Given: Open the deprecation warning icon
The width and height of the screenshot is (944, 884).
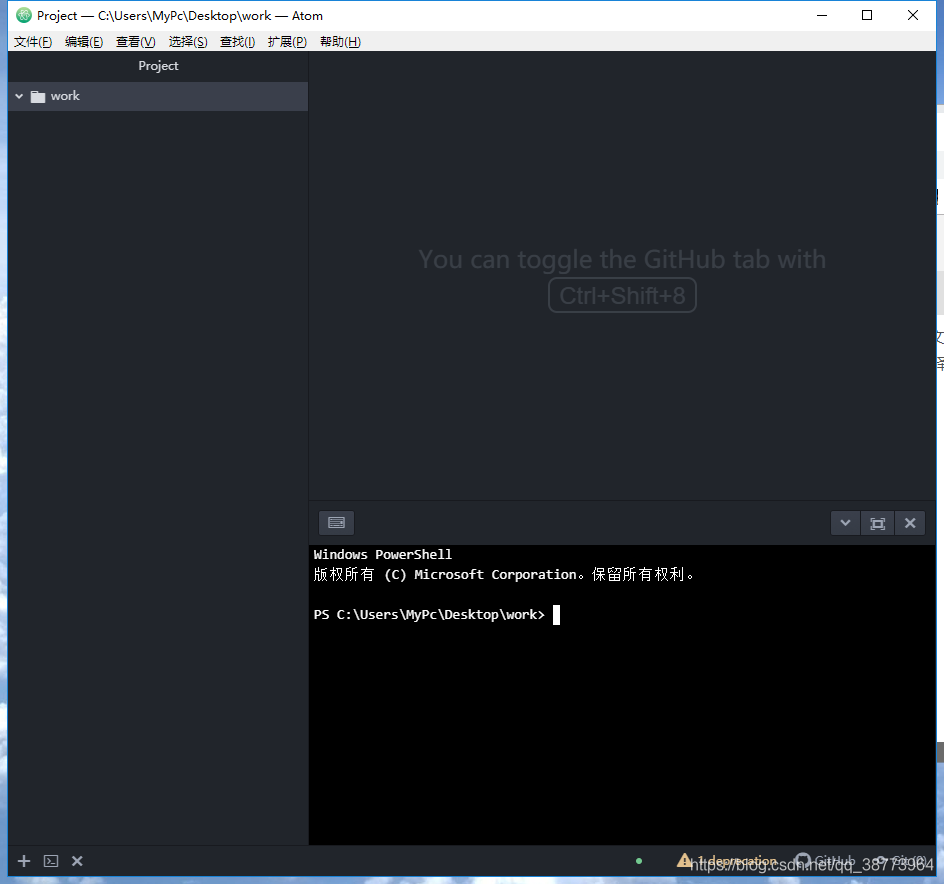Looking at the screenshot, I should (x=684, y=860).
